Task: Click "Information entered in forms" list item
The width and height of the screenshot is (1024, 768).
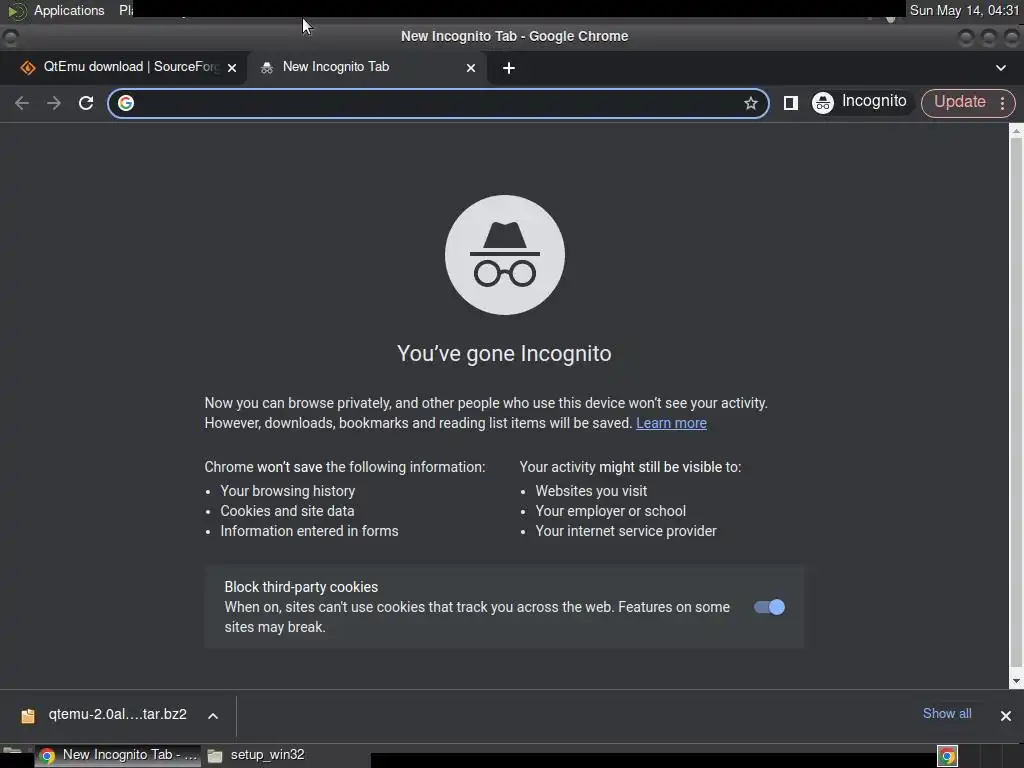Action: [x=309, y=532]
